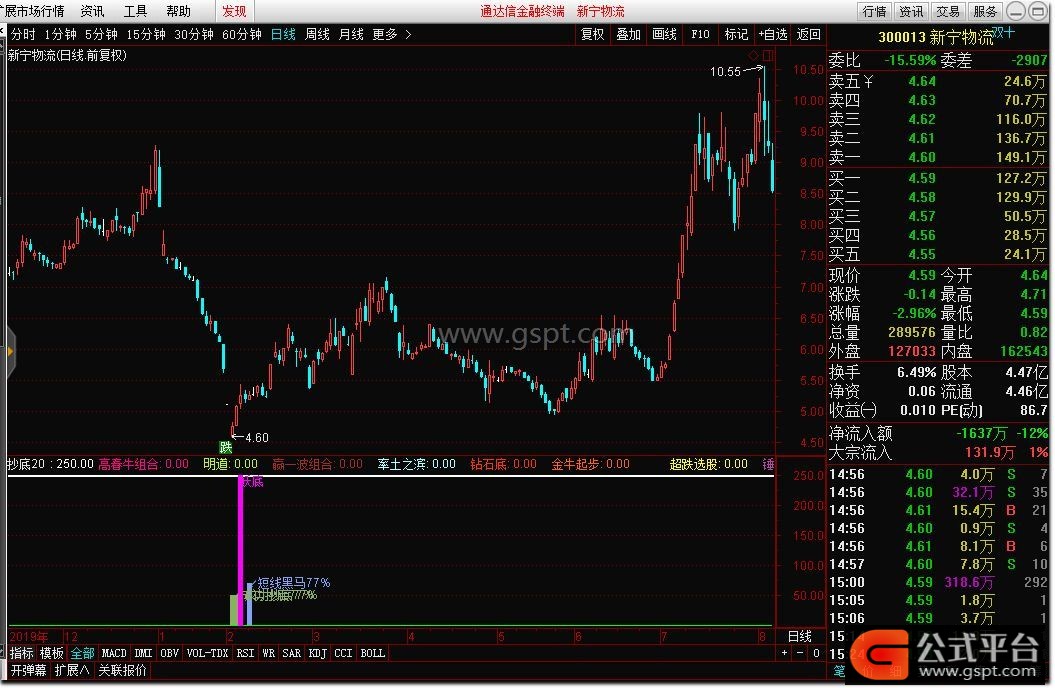This screenshot has height=688, width=1055.
Task: Open the 资讯 menu in the menu bar
Action: point(92,11)
